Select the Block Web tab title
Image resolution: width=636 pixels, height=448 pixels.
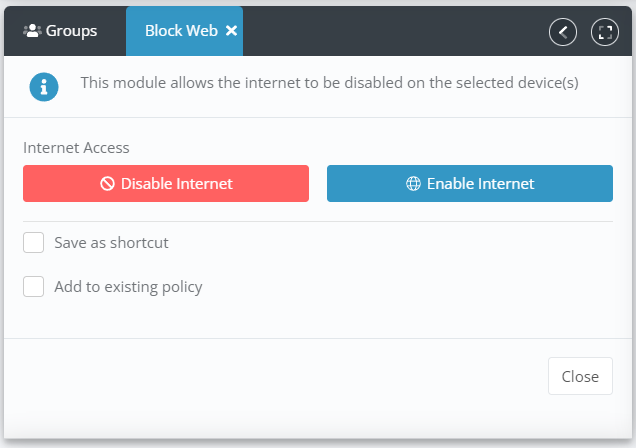click(181, 31)
